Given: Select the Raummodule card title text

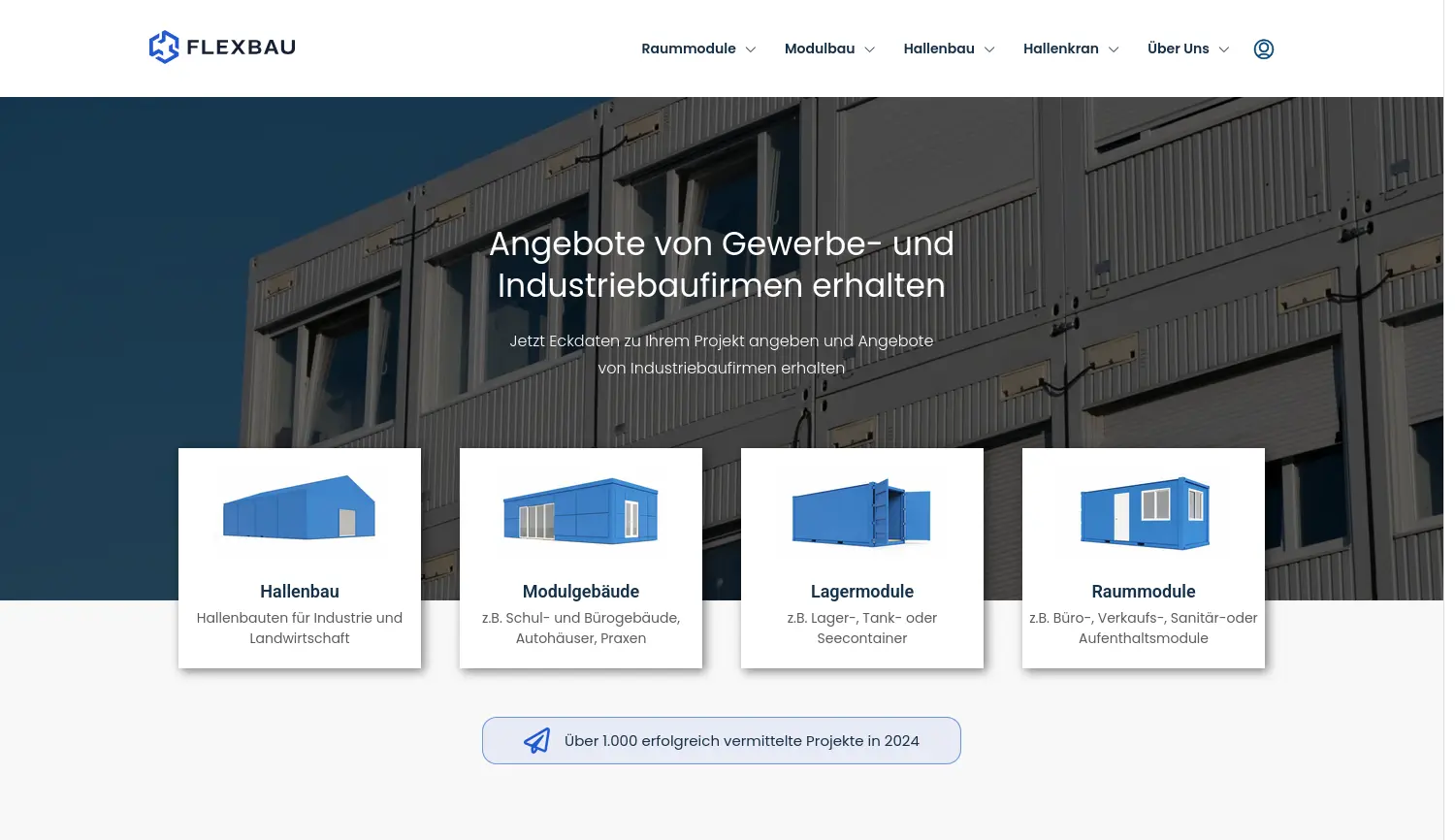Looking at the screenshot, I should coord(1143,591).
